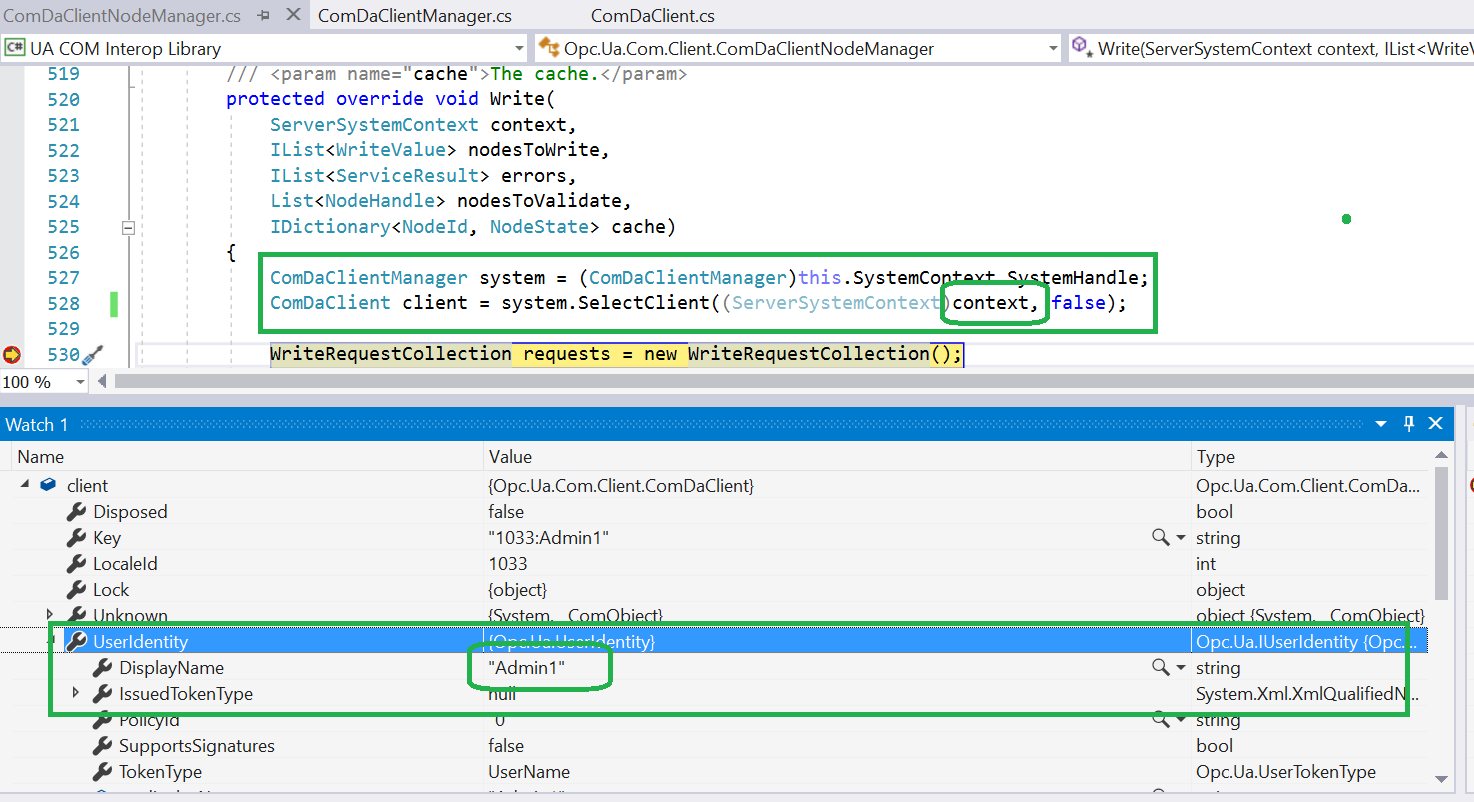Screen dimensions: 1474x802
Task: Open the UA COM Interop Library project dropdown
Action: [x=519, y=48]
